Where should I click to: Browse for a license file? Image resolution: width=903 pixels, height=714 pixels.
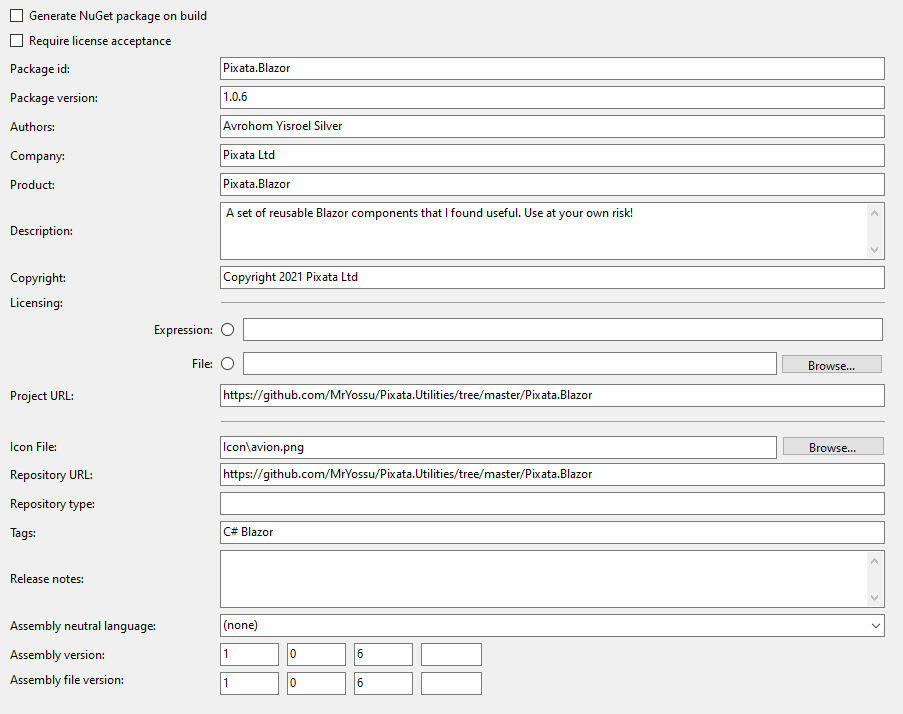[x=832, y=364]
